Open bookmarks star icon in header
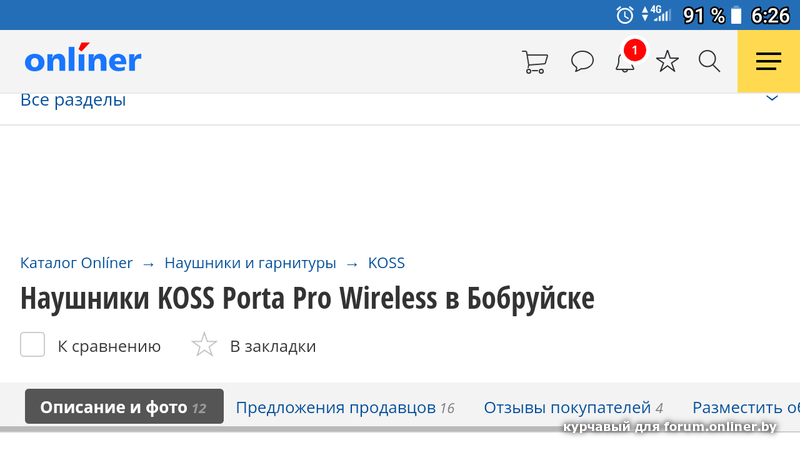 pos(667,62)
